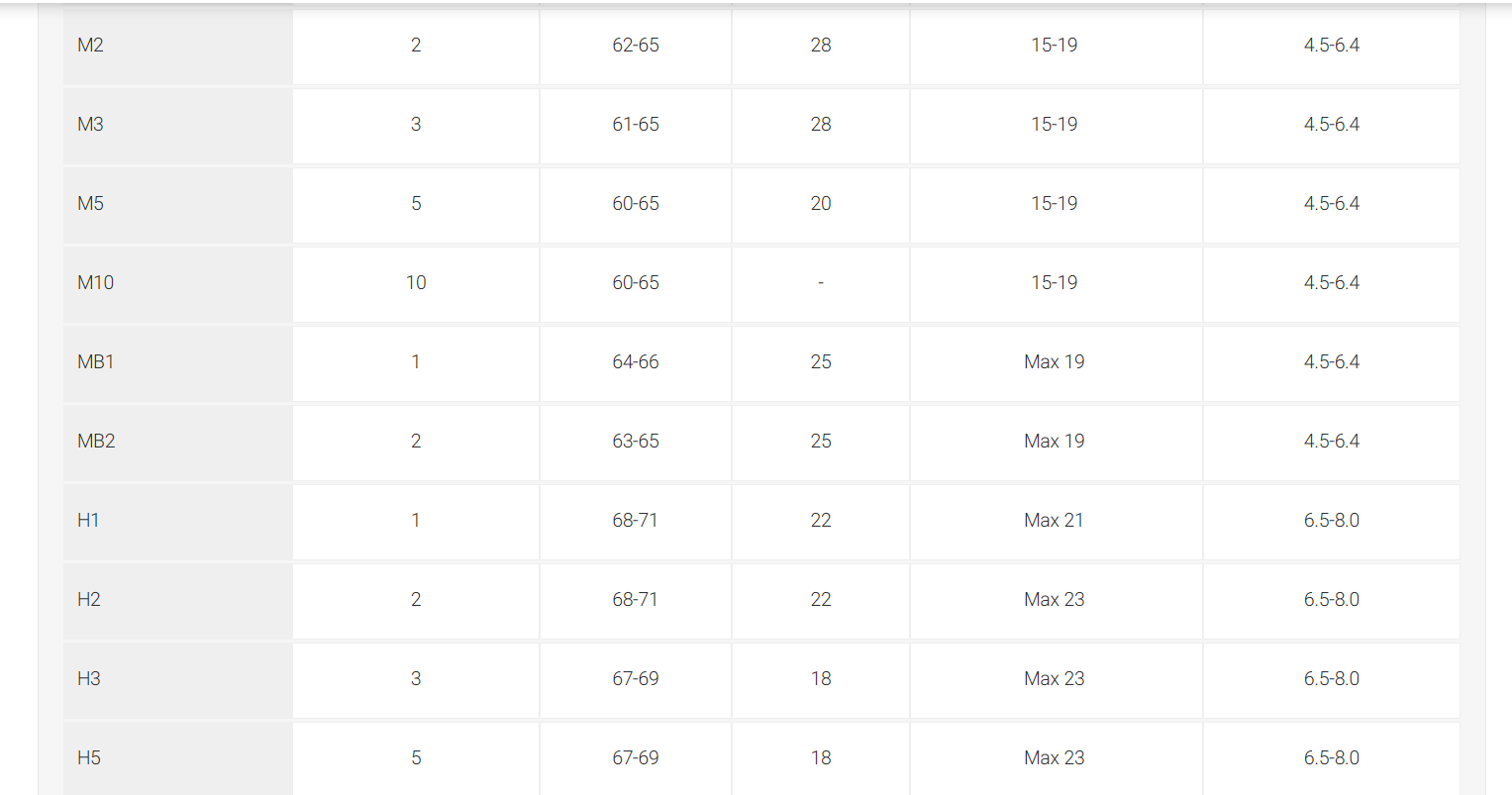
Task: Click the 6.5-8.0 cell in H1 row
Action: pyautogui.click(x=1332, y=521)
